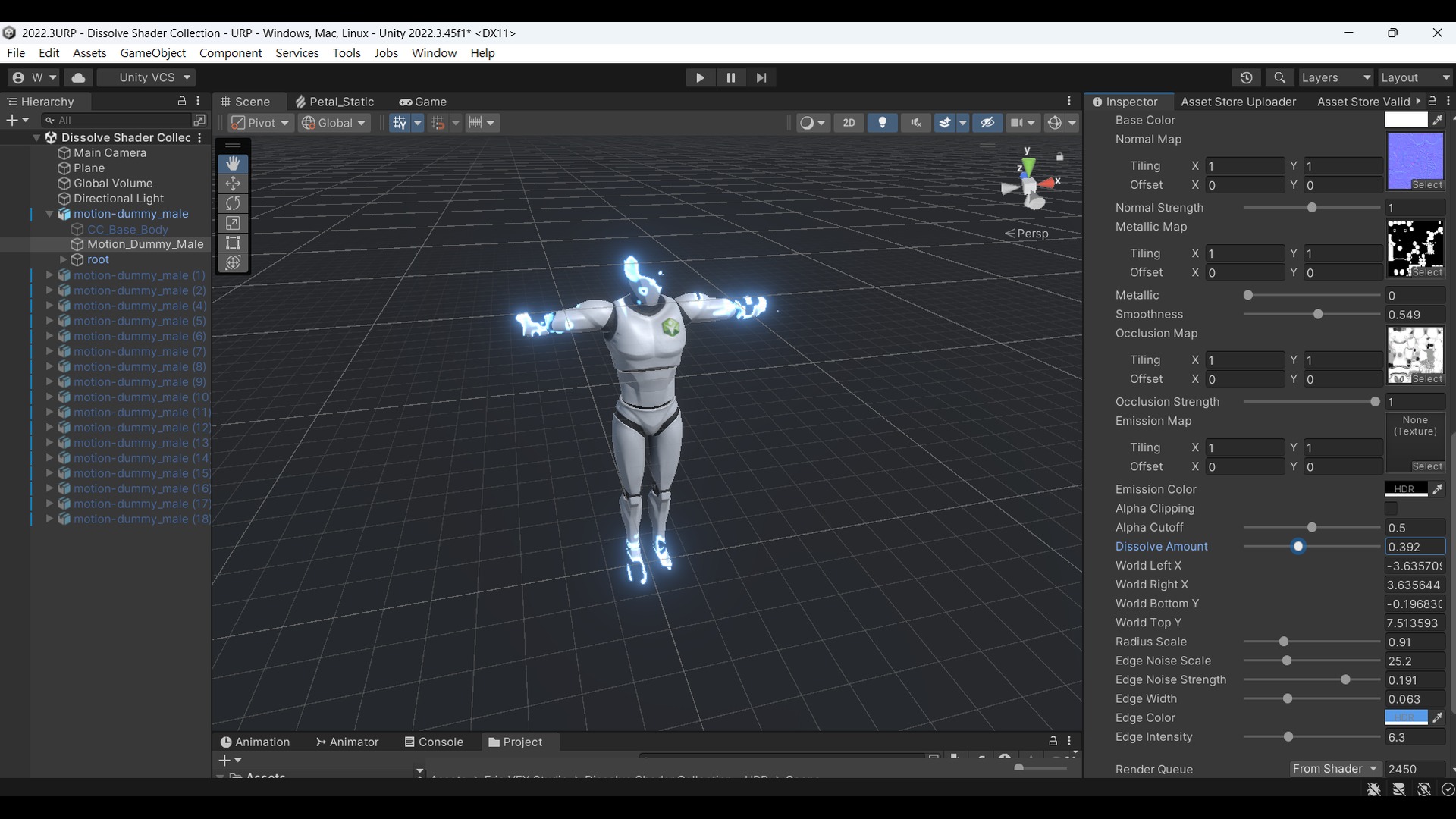Click the Play button
The width and height of the screenshot is (1456, 819).
point(700,77)
